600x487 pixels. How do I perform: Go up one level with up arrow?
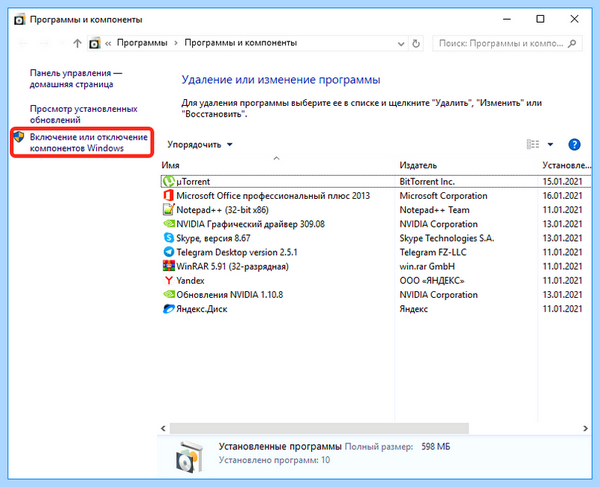[77, 43]
